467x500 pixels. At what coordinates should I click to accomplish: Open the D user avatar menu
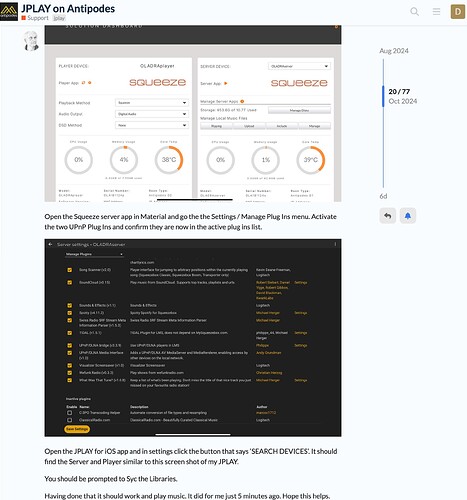point(458,12)
